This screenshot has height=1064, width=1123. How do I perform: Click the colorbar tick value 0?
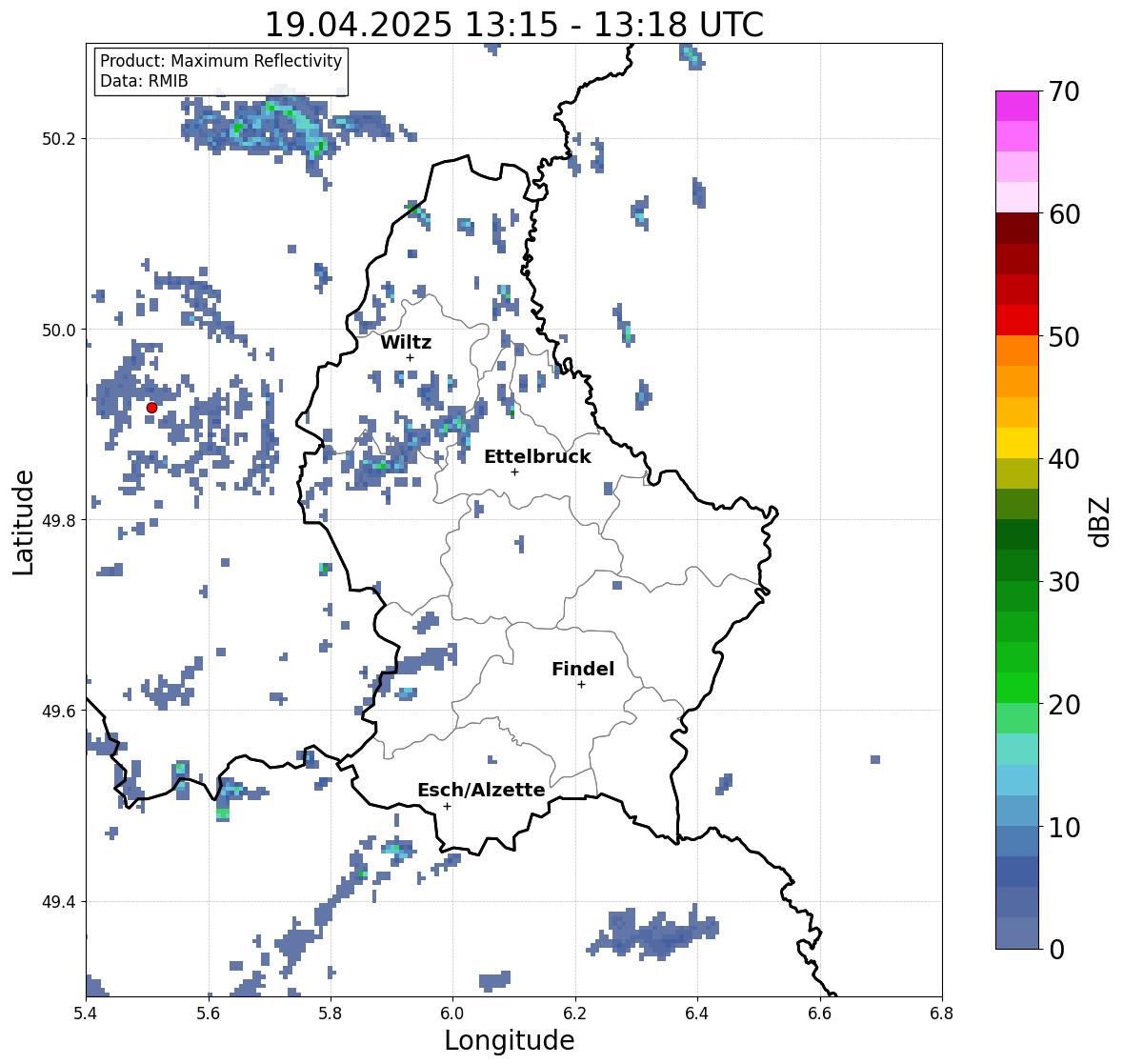pyautogui.click(x=1057, y=950)
